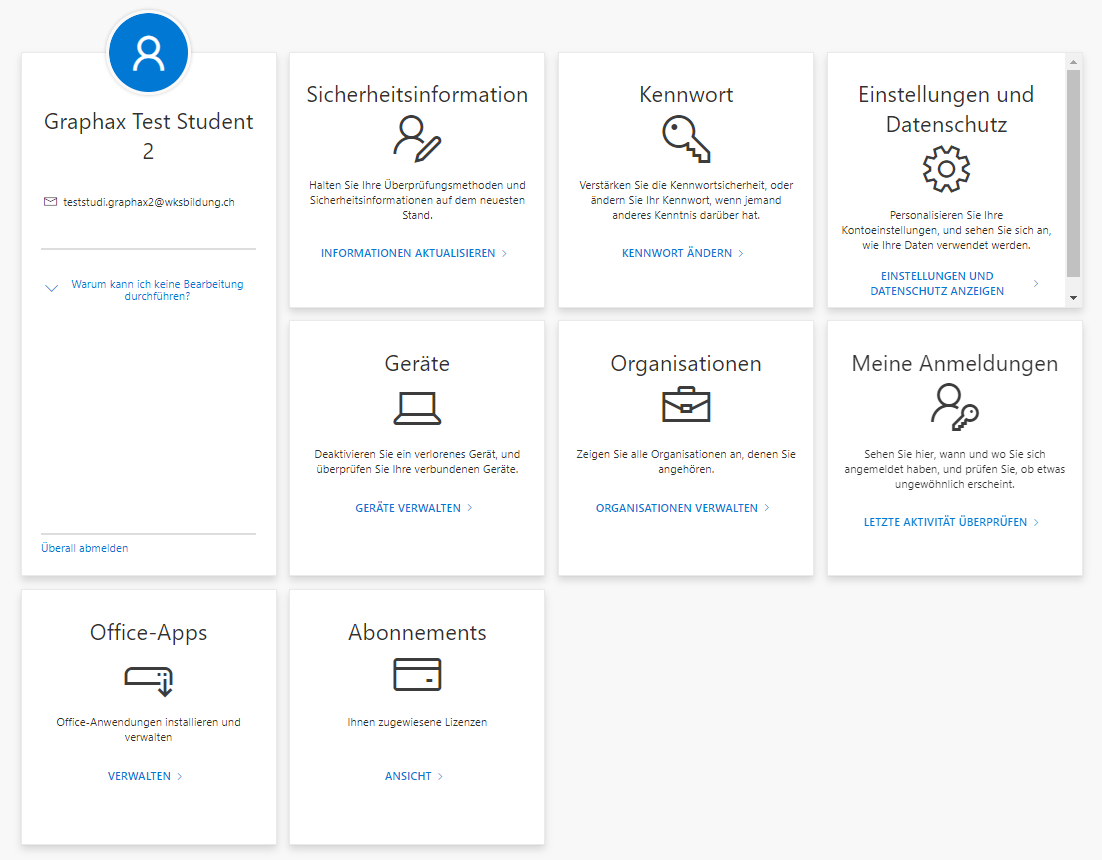The height and width of the screenshot is (860, 1102).
Task: Click the Sicherheitsinformation person-with-pencil icon
Action: point(417,139)
